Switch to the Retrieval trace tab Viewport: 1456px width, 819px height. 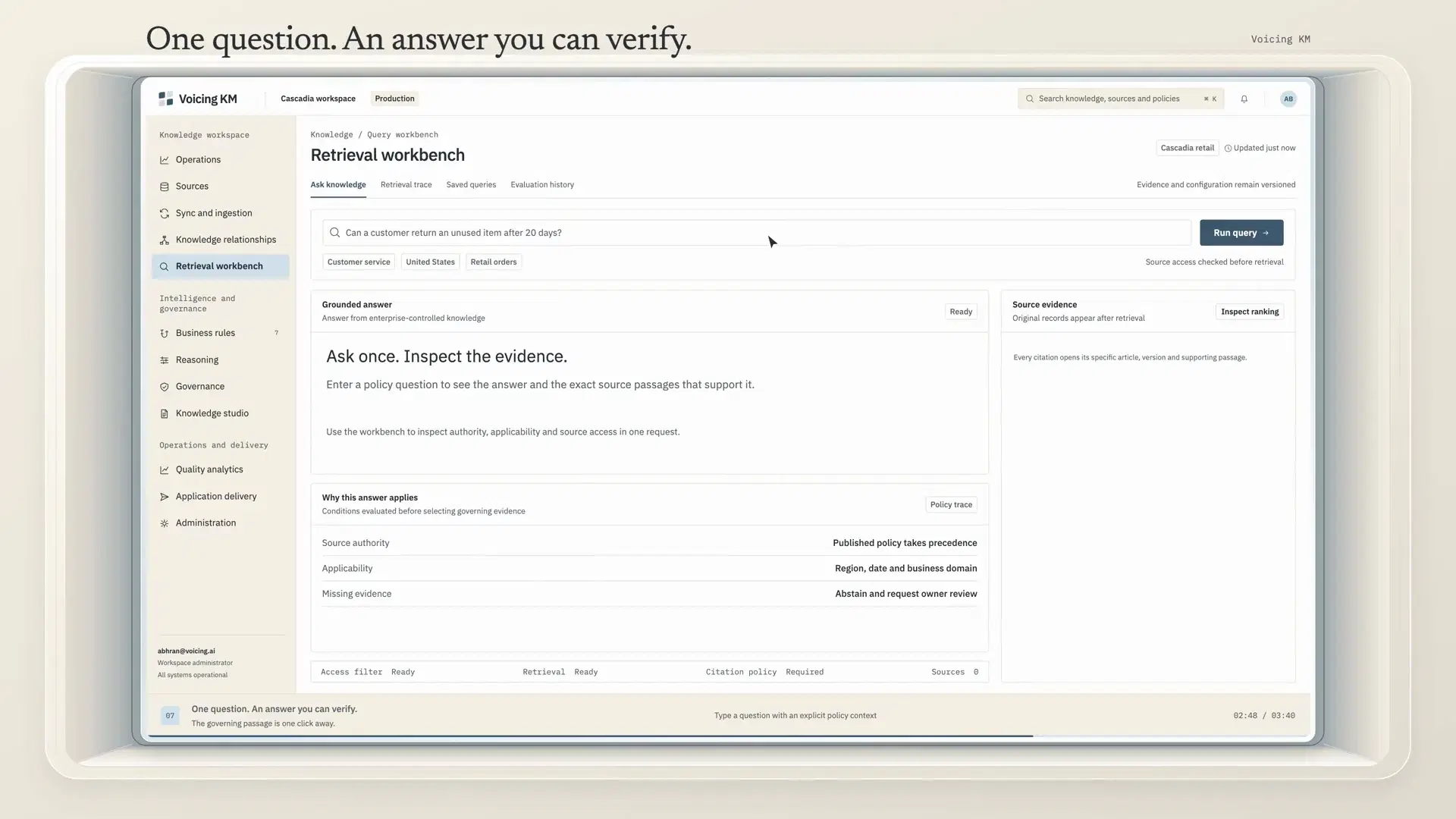coord(406,185)
